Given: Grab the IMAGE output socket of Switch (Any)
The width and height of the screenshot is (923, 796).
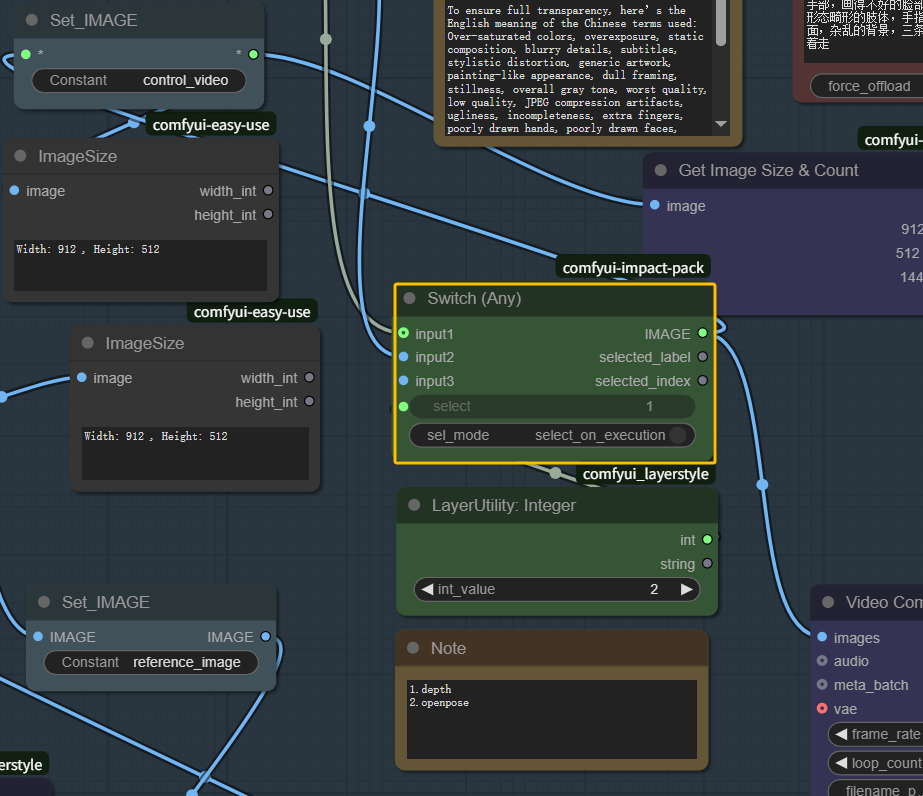Looking at the screenshot, I should [x=702, y=333].
